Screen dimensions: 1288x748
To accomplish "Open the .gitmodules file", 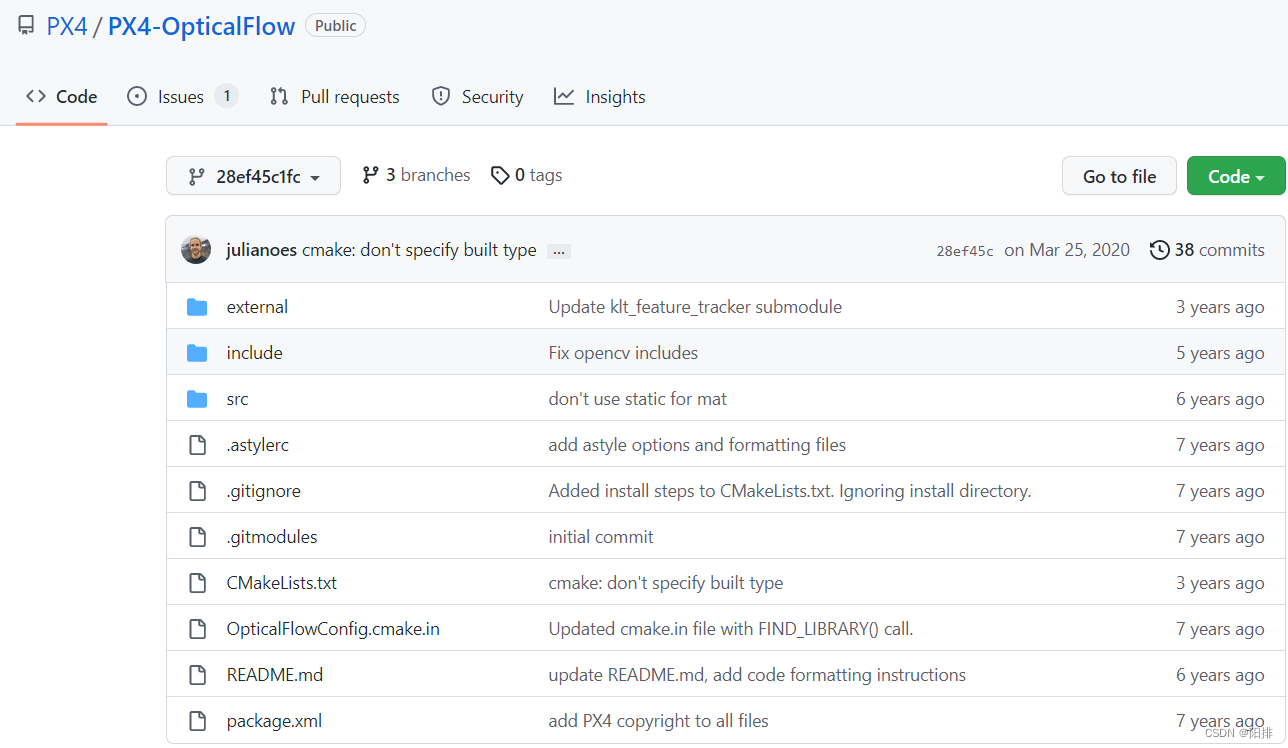I will point(272,537).
